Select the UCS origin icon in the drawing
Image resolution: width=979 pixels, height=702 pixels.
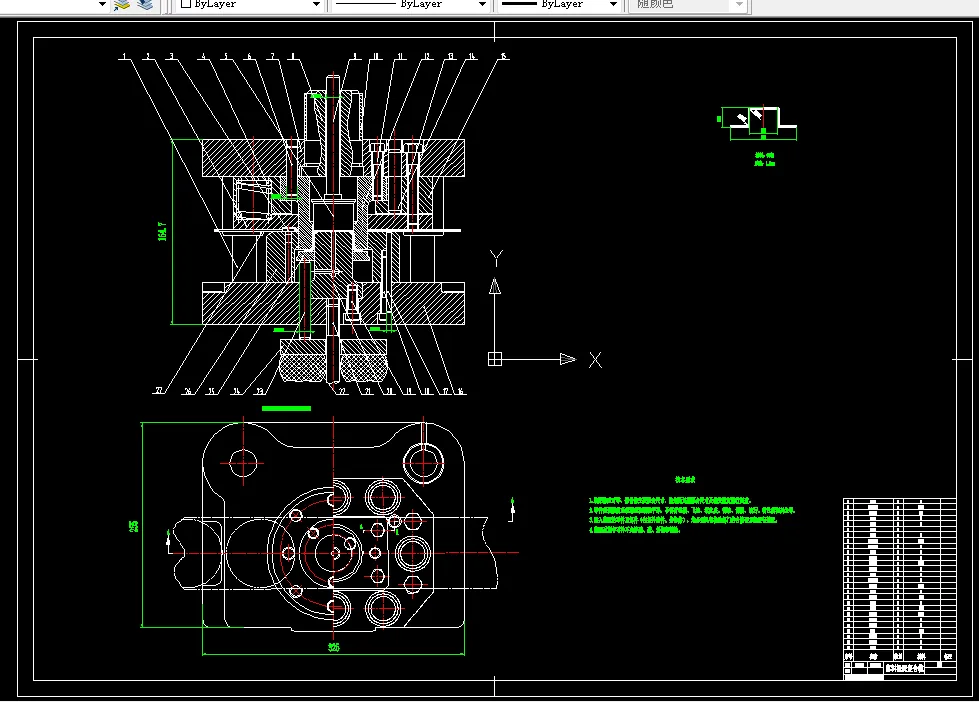click(494, 359)
